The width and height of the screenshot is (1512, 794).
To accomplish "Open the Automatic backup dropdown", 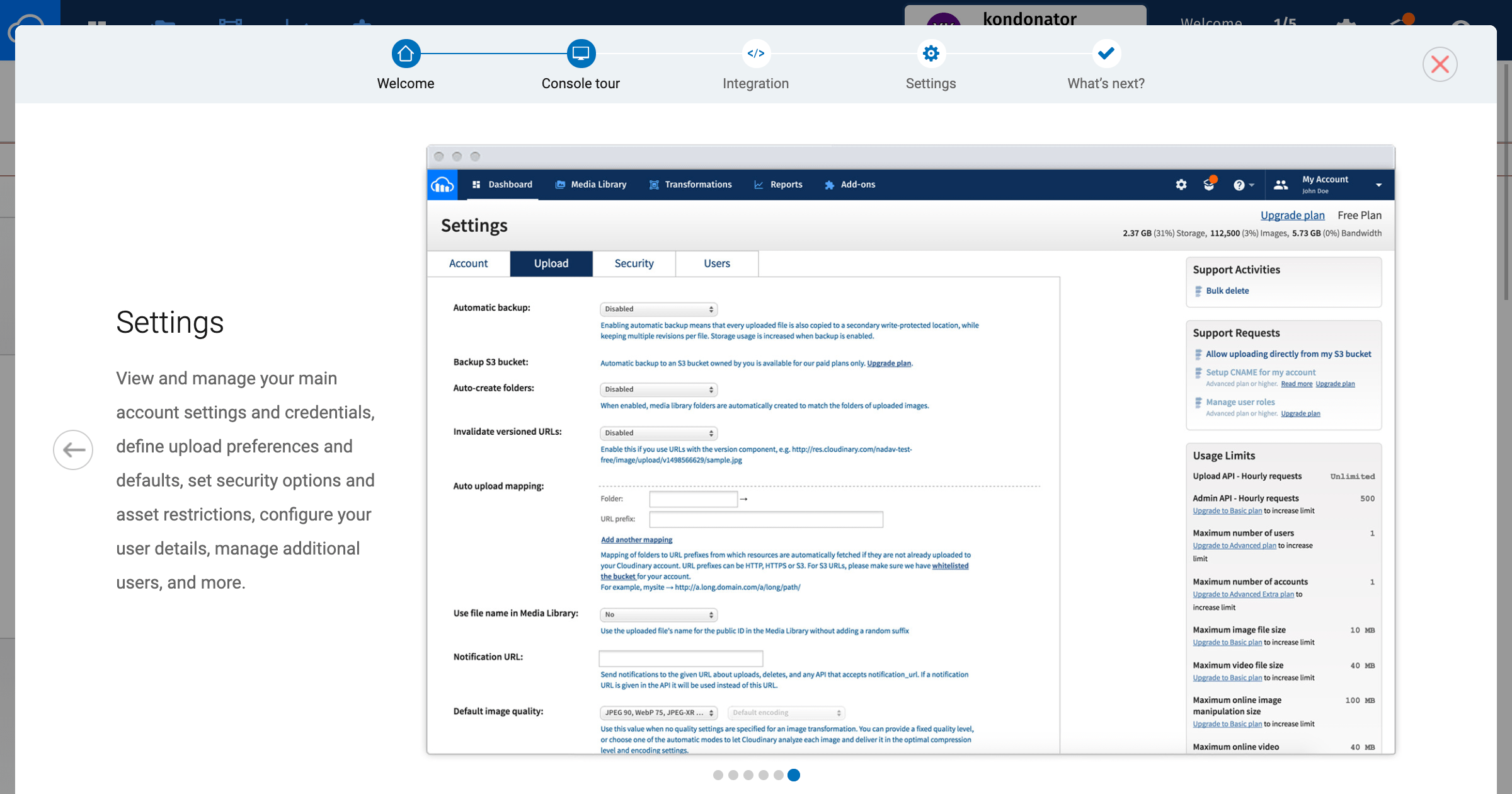I will click(x=658, y=309).
